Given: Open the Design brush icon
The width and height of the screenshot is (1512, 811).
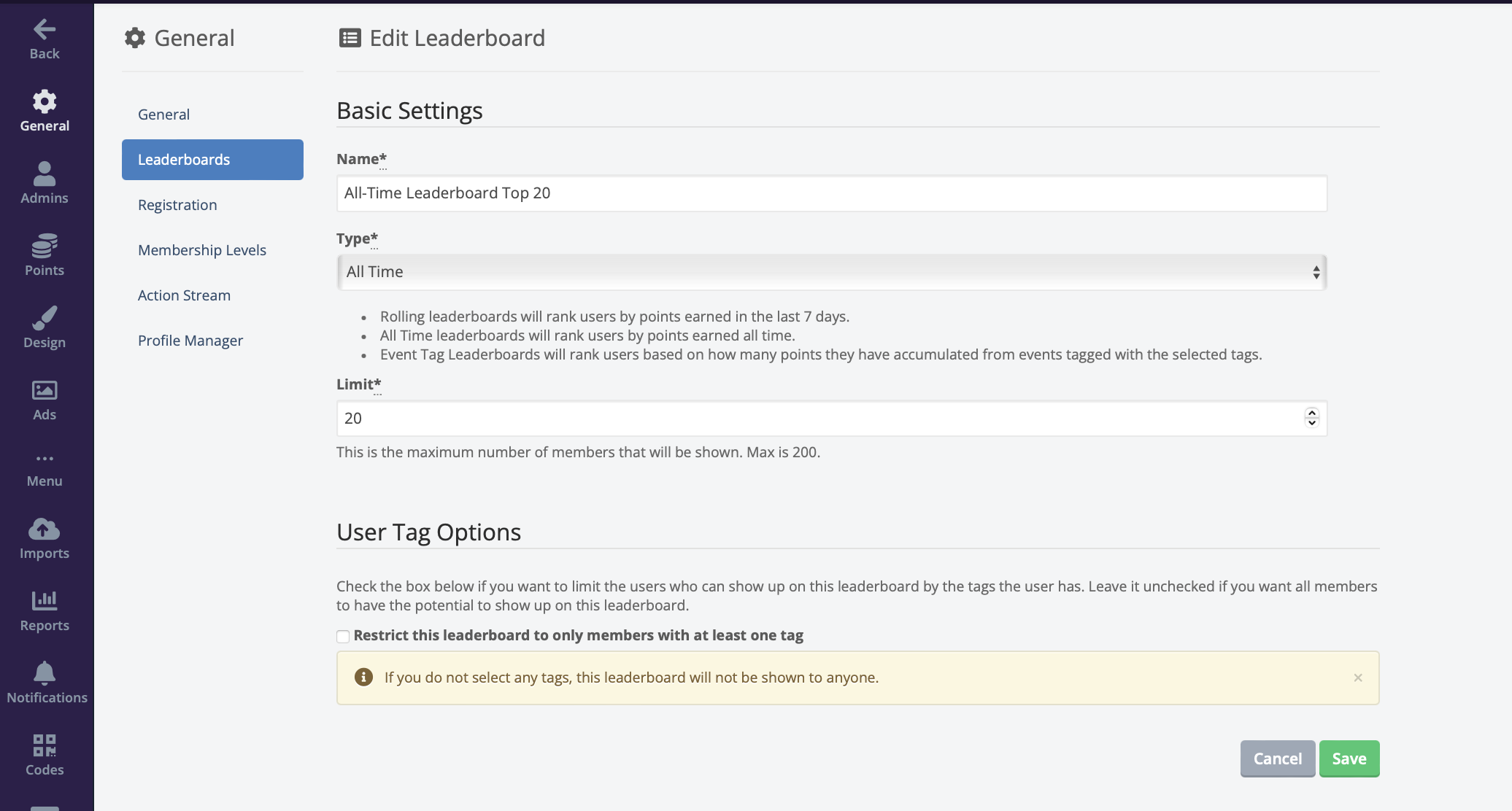Looking at the screenshot, I should click(x=45, y=318).
